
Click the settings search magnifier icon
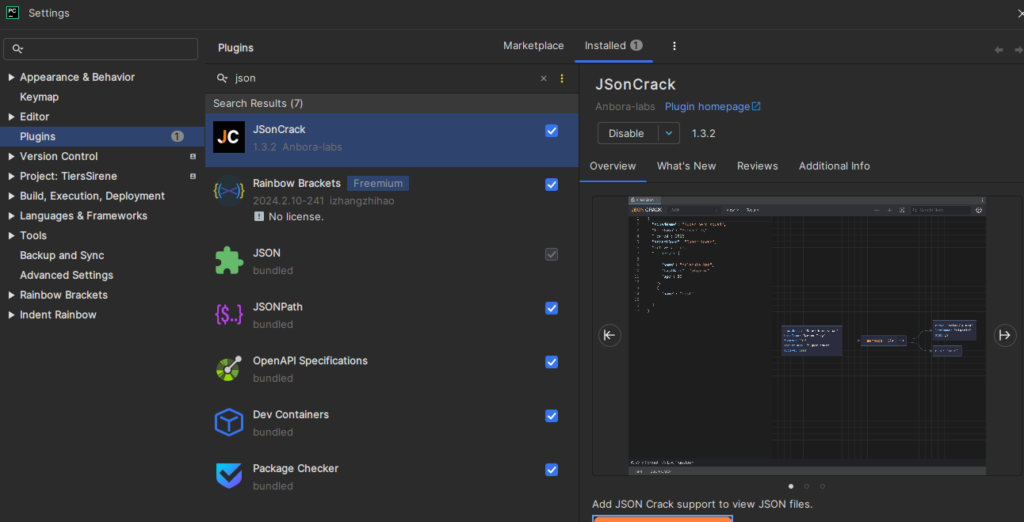(x=18, y=49)
